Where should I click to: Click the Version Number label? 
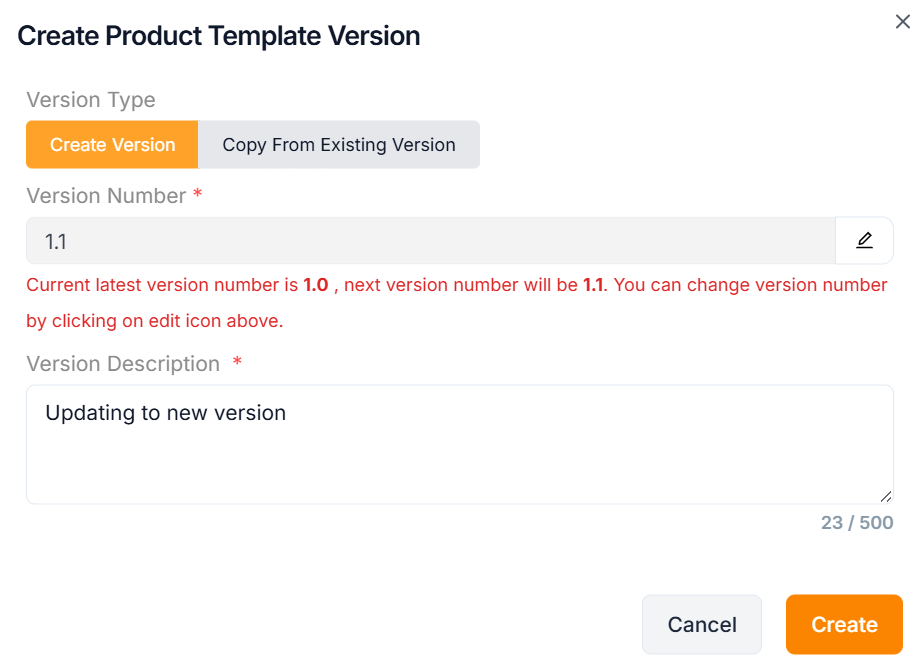[x=106, y=196]
